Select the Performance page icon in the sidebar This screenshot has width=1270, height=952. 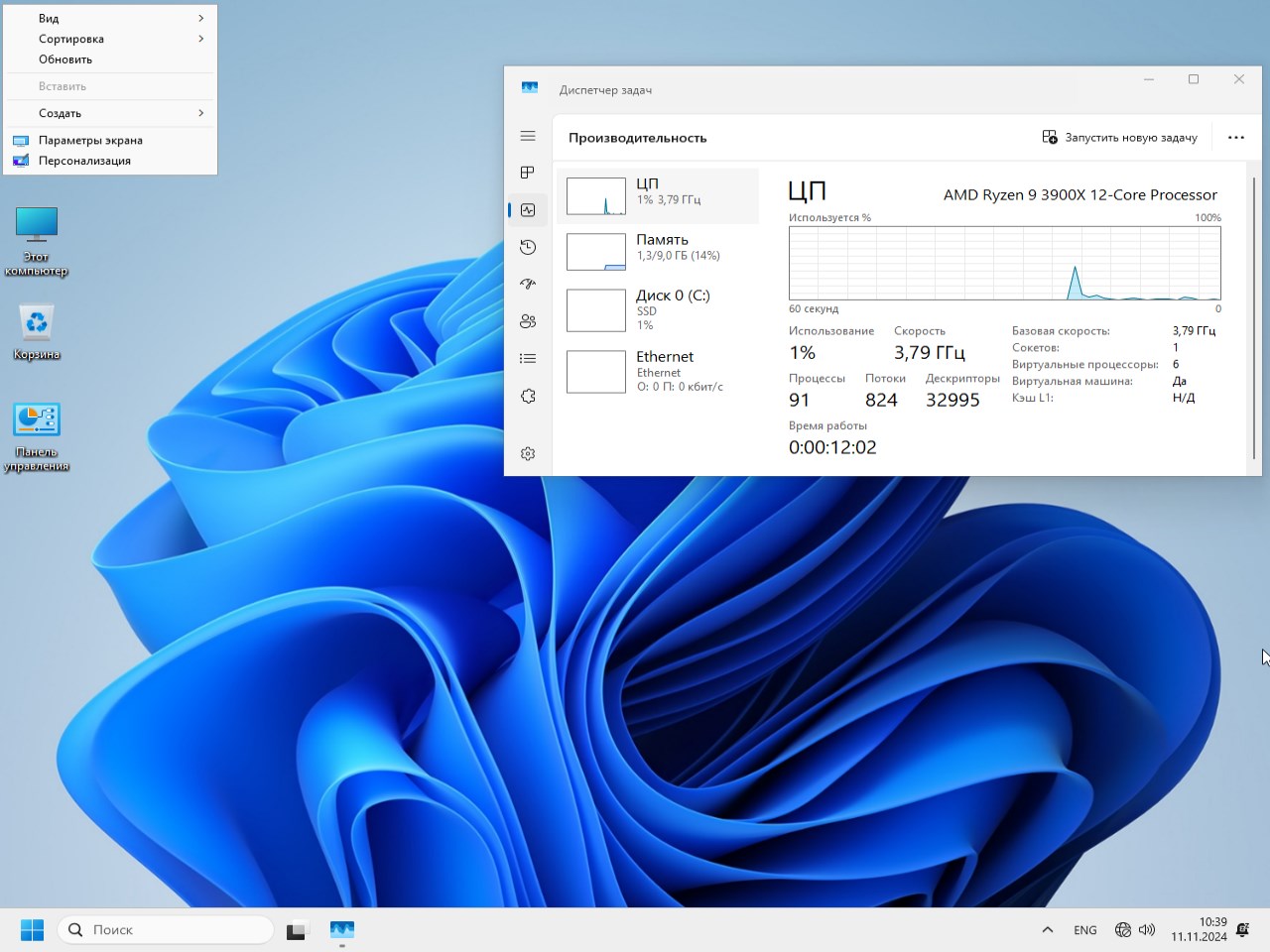tap(528, 210)
